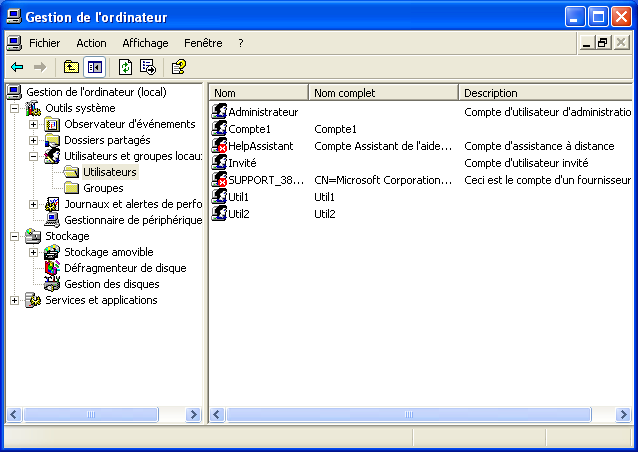Click the Compte1 user icon

[x=220, y=129]
